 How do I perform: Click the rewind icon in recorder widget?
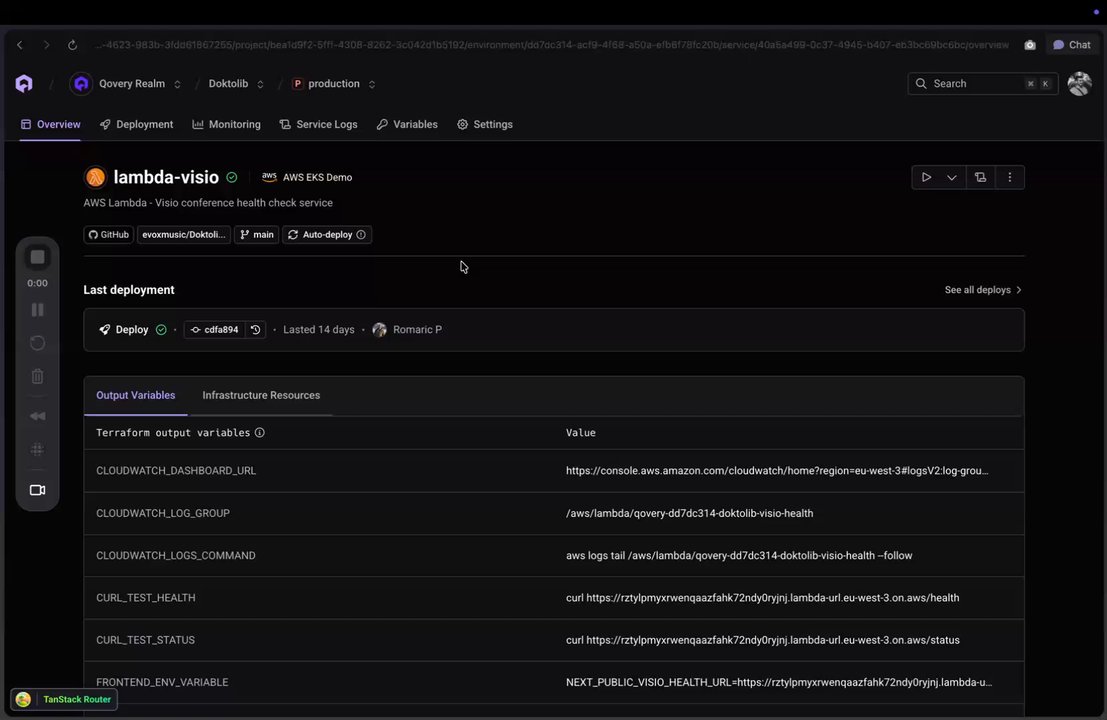tap(37, 416)
